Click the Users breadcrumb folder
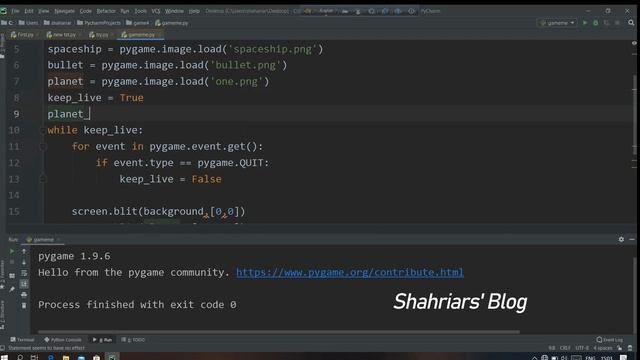This screenshot has width=640, height=360. point(29,23)
